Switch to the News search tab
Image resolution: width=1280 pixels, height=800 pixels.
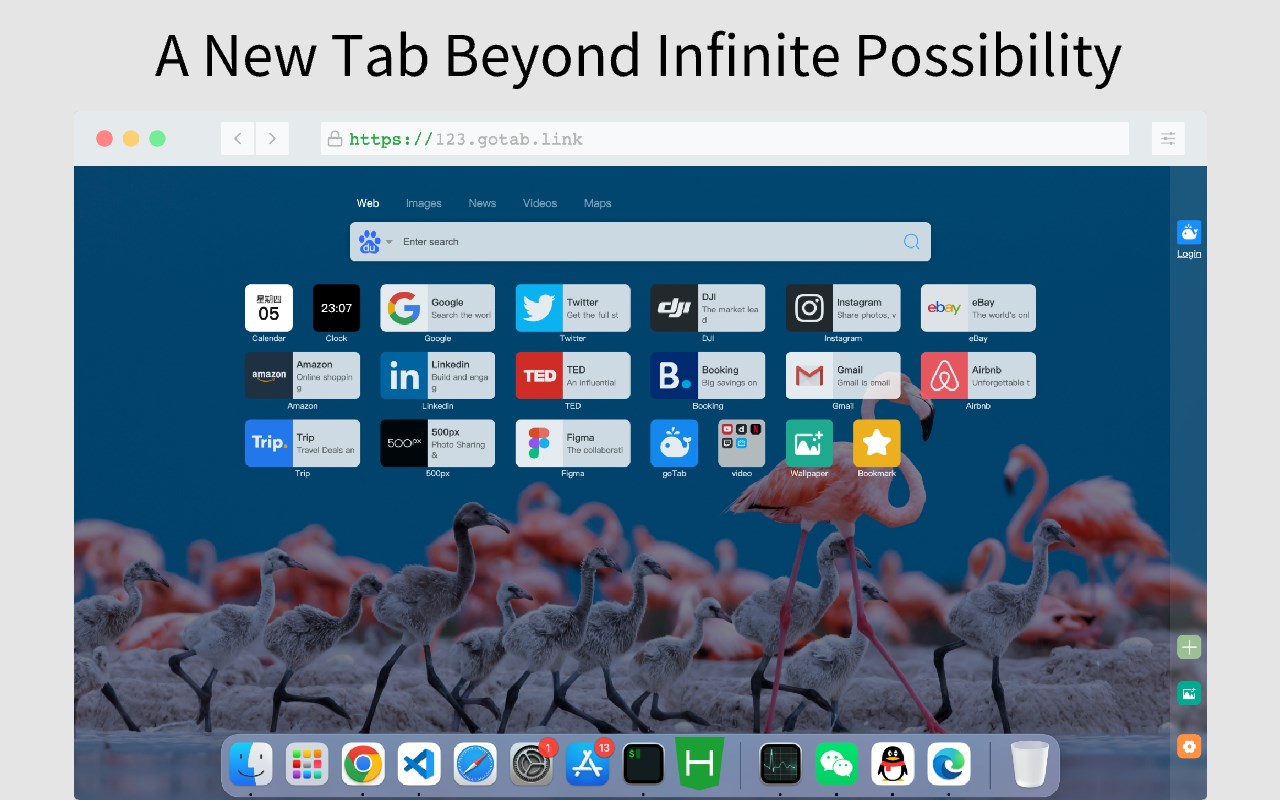coord(482,203)
